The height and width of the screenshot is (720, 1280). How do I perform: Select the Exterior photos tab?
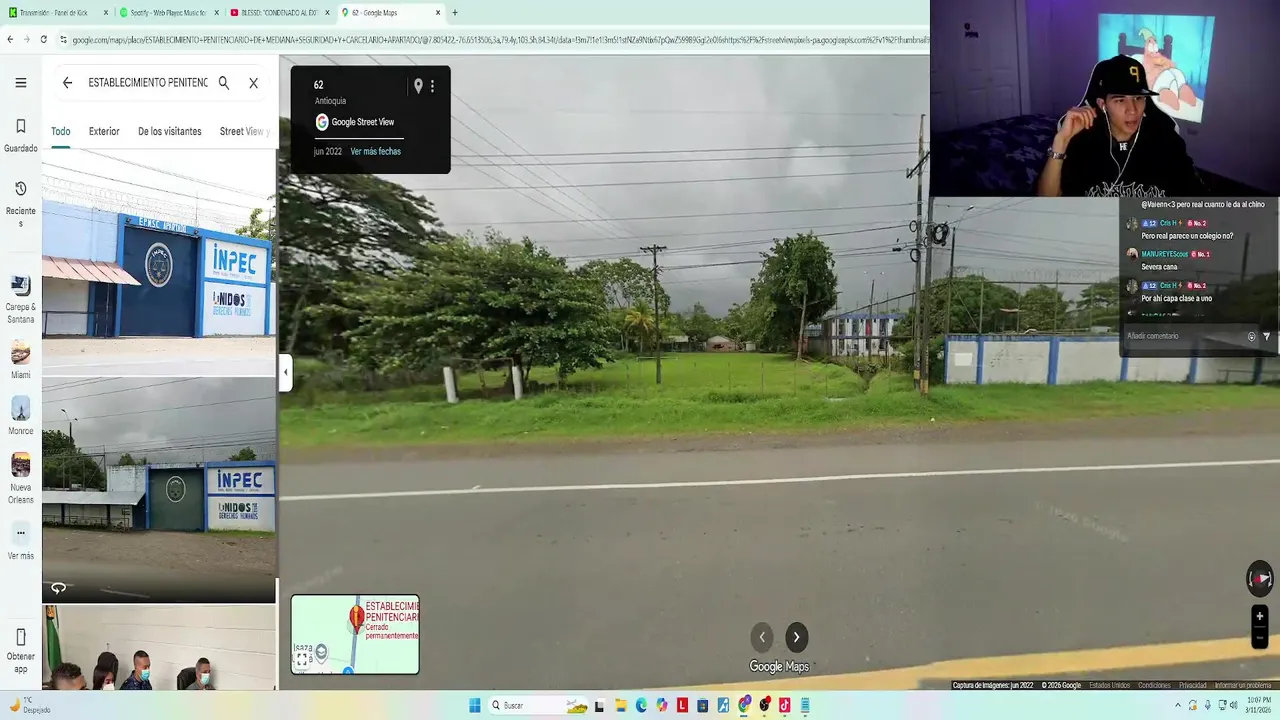tap(104, 131)
